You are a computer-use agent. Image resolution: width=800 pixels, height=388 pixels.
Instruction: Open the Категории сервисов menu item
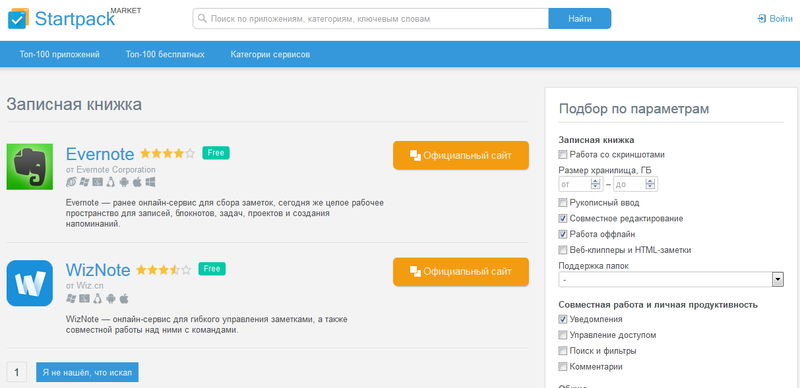tap(270, 54)
